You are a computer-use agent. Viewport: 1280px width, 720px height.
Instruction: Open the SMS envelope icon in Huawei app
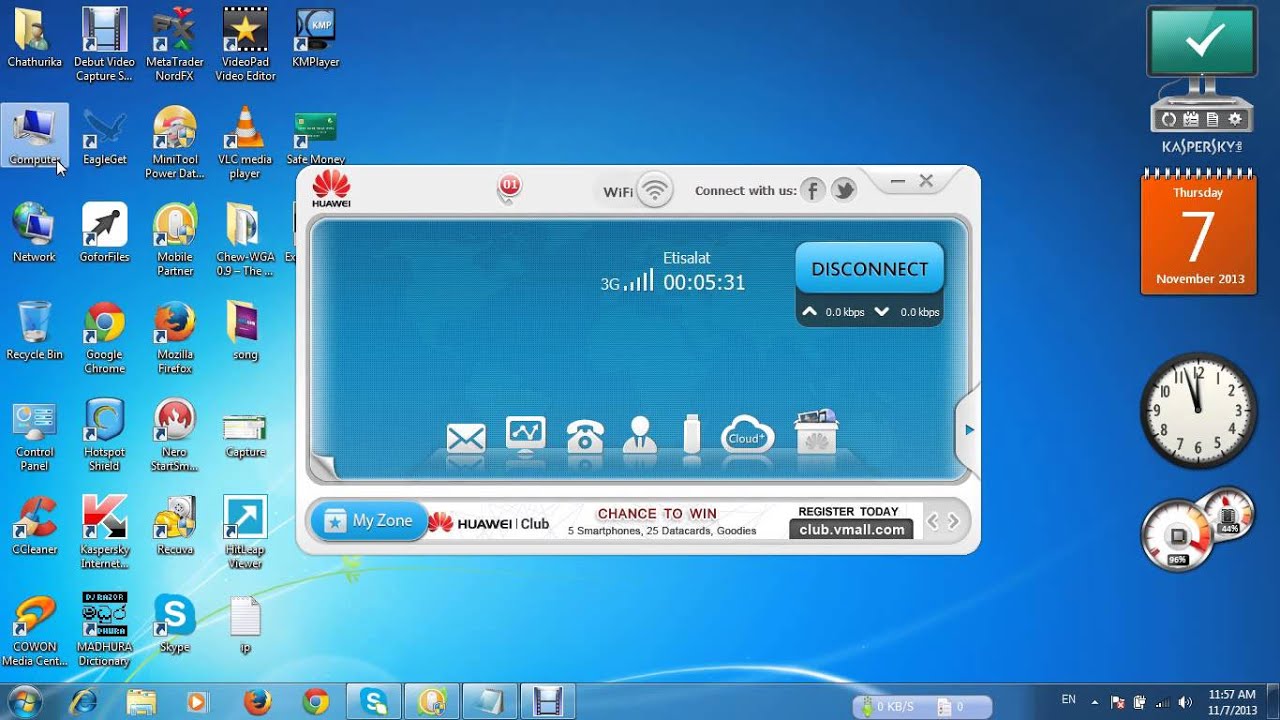(466, 438)
